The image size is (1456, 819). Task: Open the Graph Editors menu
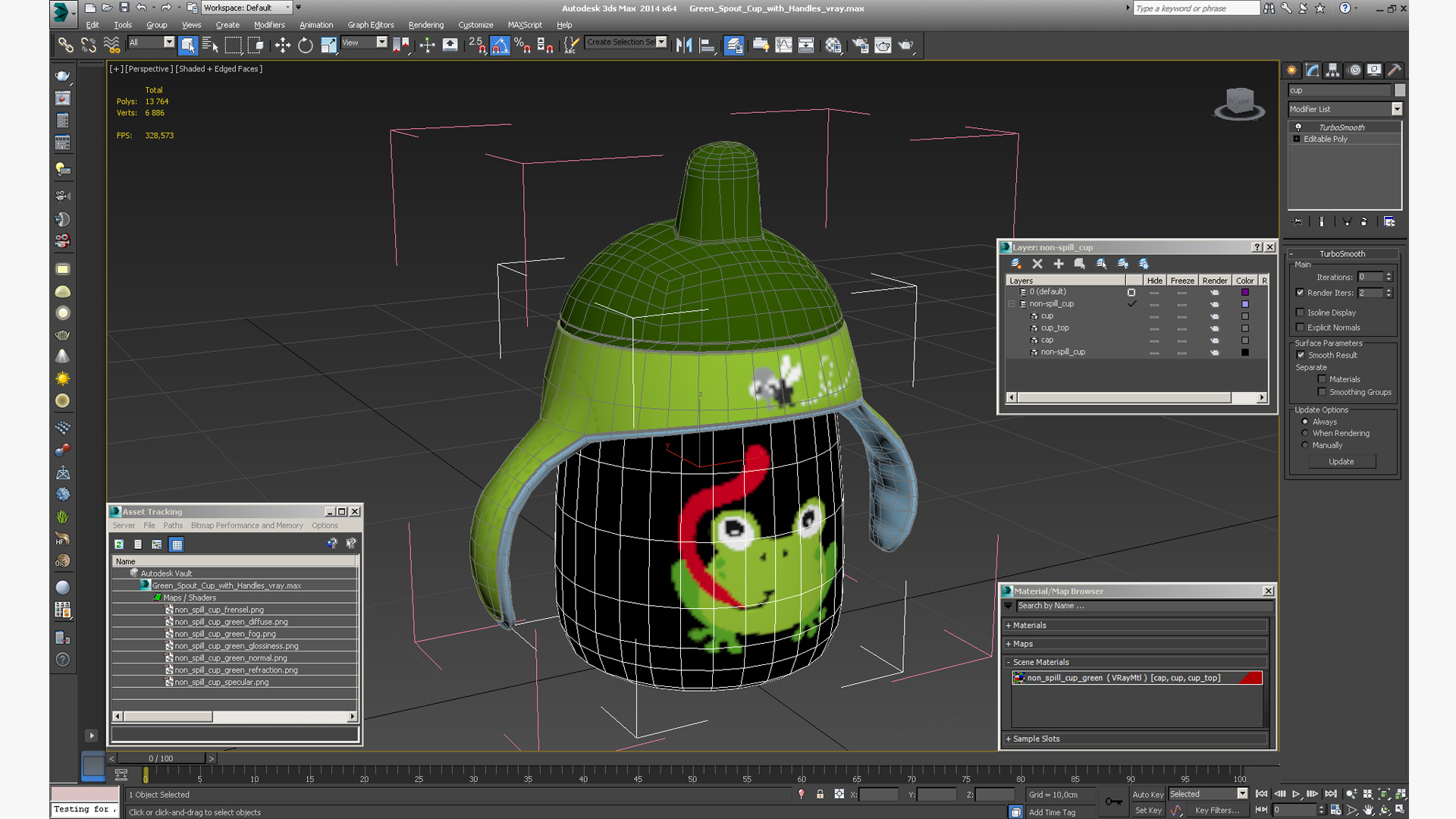pos(371,25)
